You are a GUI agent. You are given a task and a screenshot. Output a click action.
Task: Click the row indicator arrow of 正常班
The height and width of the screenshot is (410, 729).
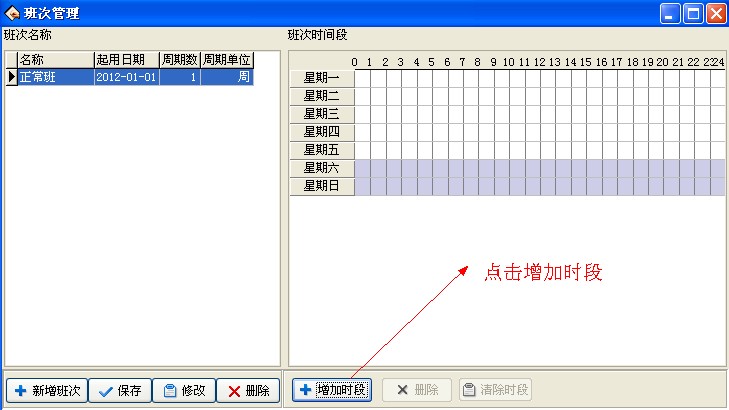pos(12,77)
